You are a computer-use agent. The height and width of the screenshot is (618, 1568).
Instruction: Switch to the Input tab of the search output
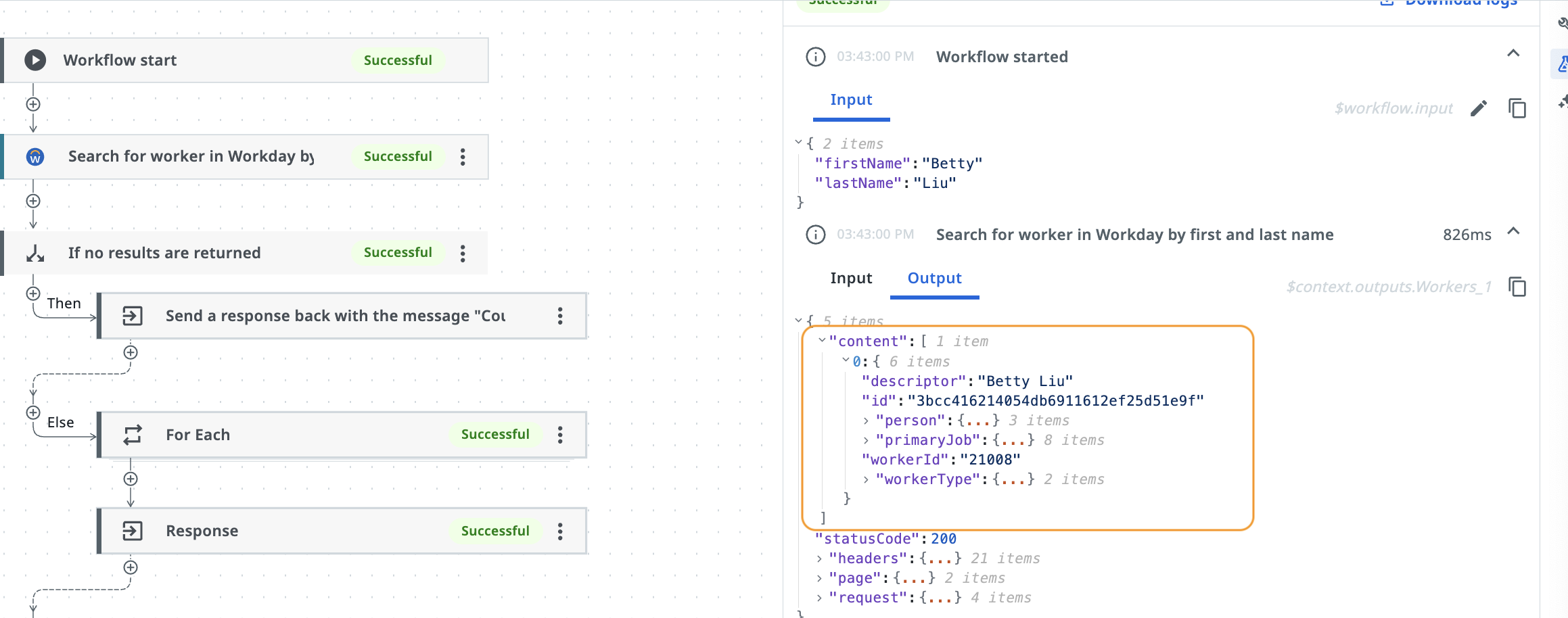(x=851, y=278)
